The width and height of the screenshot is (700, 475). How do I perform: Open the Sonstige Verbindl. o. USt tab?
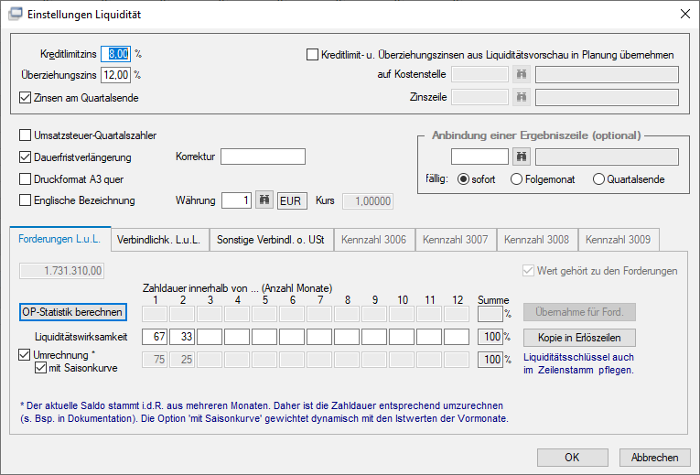(x=271, y=240)
